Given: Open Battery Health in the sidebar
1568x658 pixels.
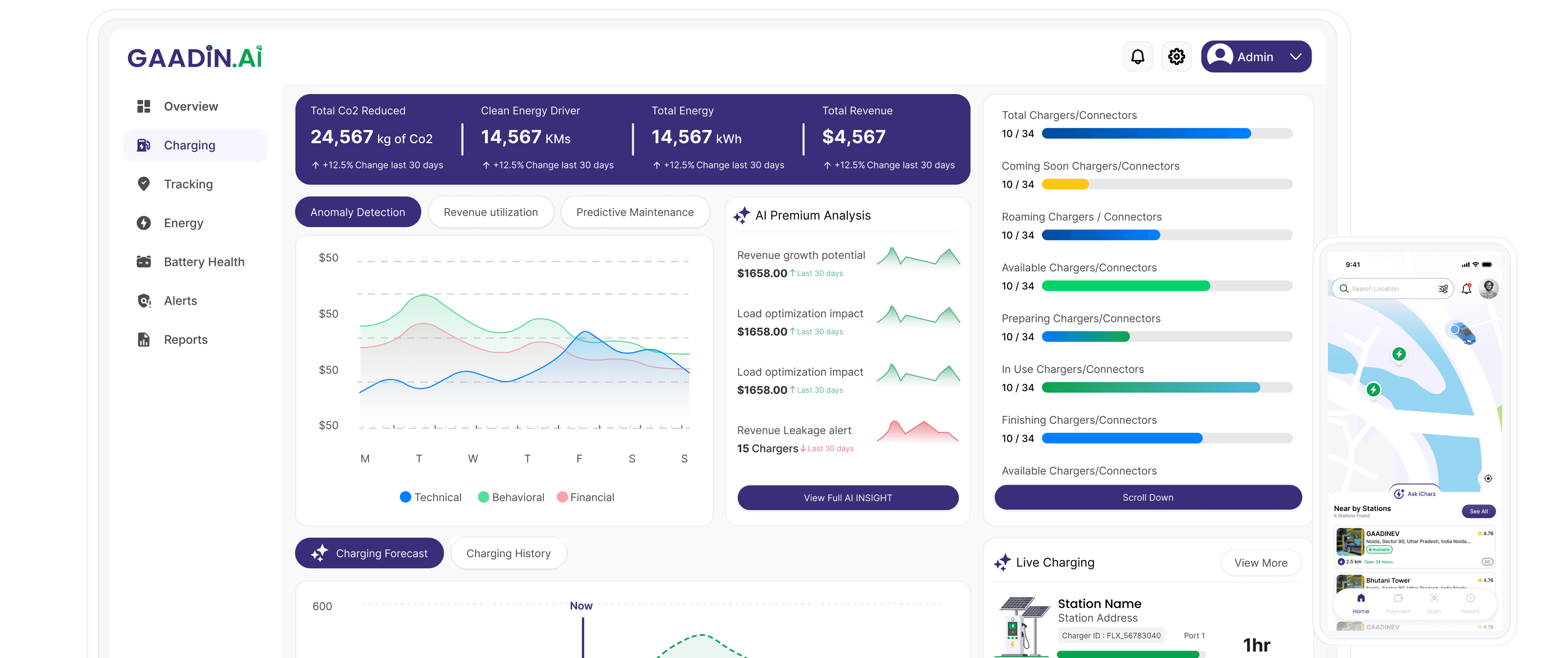Looking at the screenshot, I should [x=195, y=262].
